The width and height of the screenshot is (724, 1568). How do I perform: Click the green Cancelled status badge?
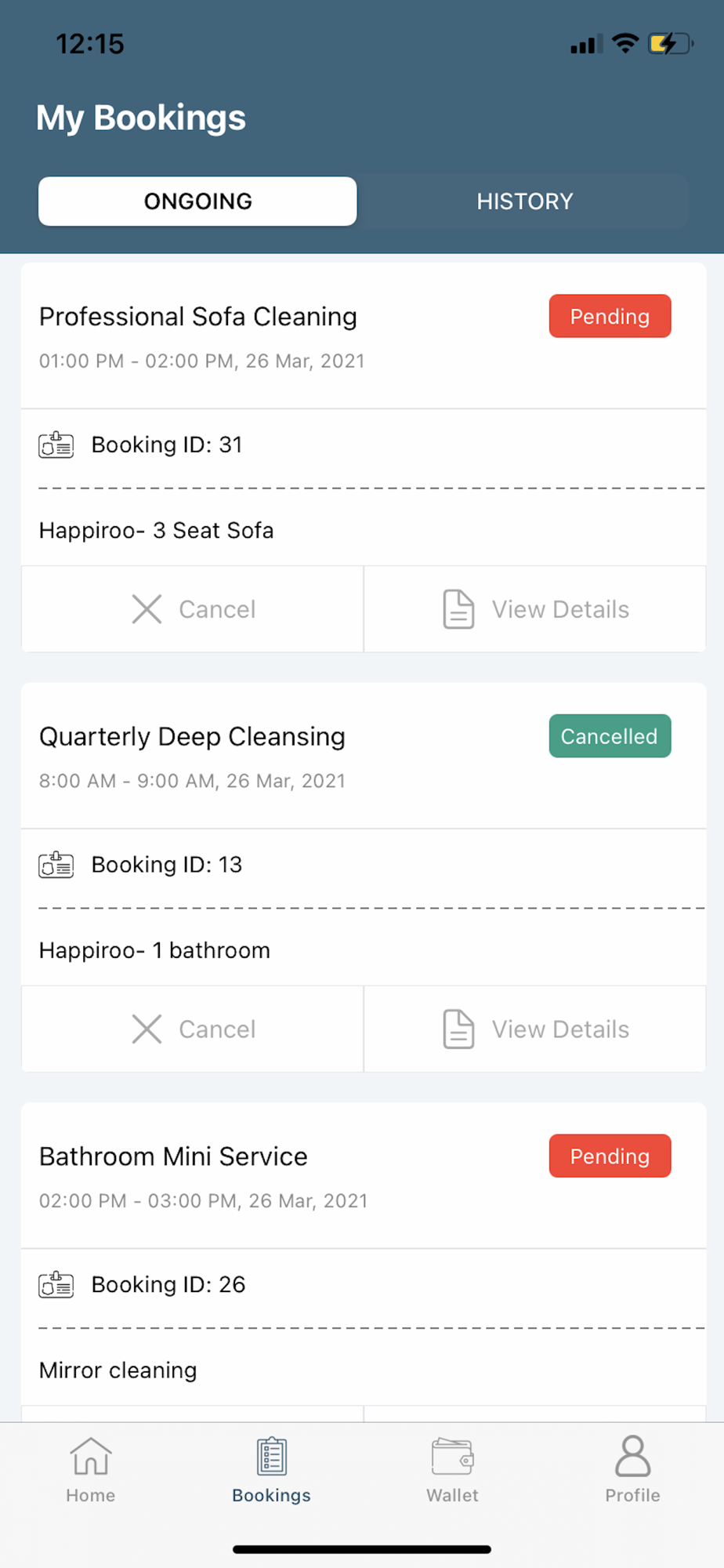(610, 736)
